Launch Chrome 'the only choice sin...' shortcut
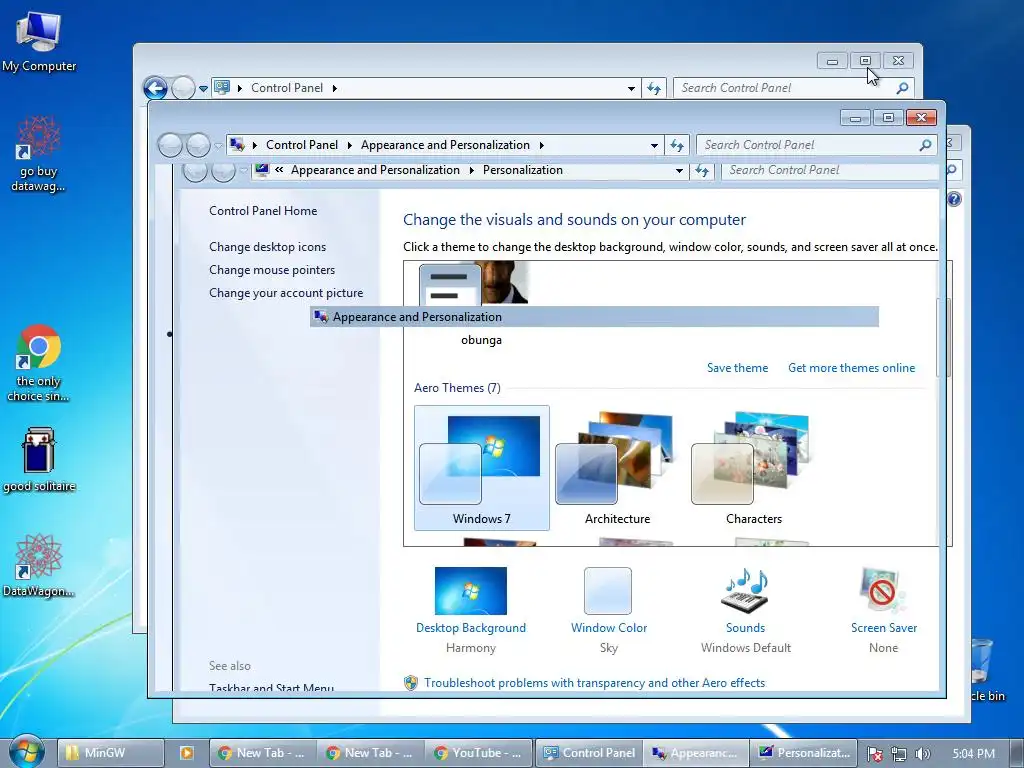Viewport: 1024px width, 768px height. pyautogui.click(x=38, y=364)
